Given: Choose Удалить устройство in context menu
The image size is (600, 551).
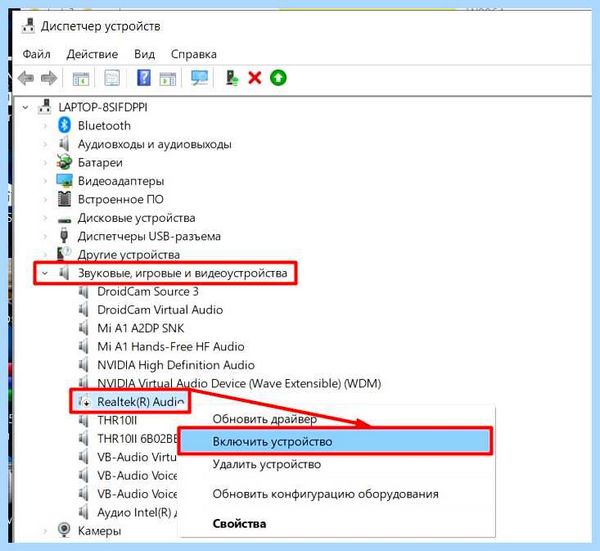Looking at the screenshot, I should (x=267, y=465).
